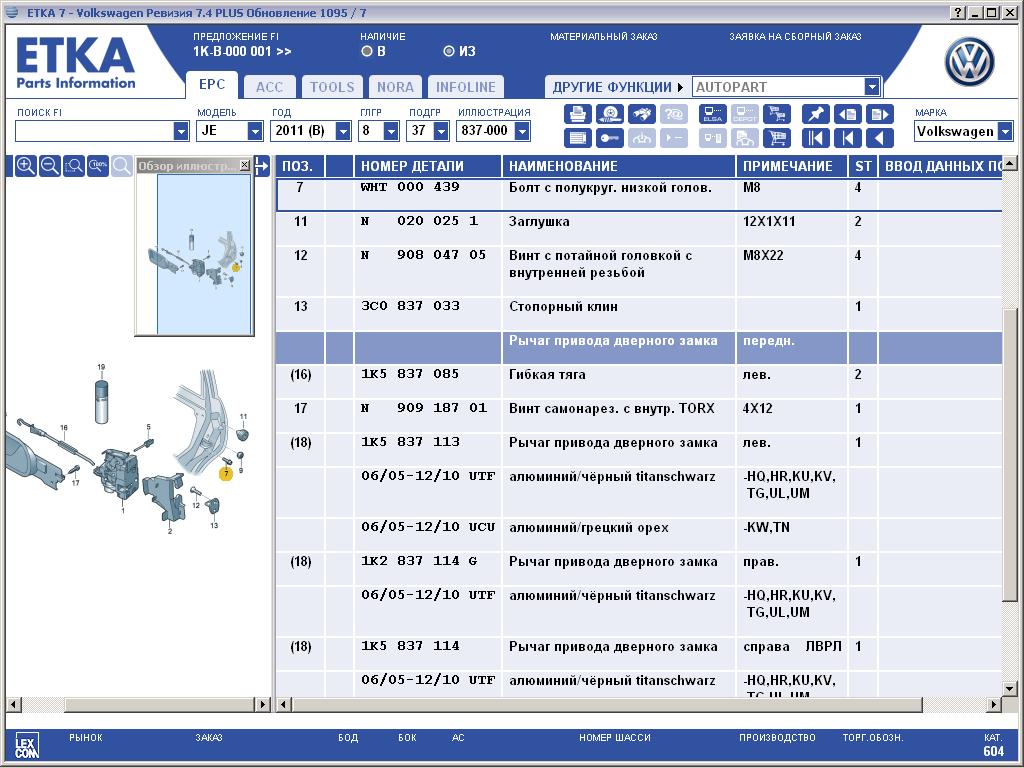
Task: Expand the ГЛГР dropdown showing 8
Action: (391, 131)
